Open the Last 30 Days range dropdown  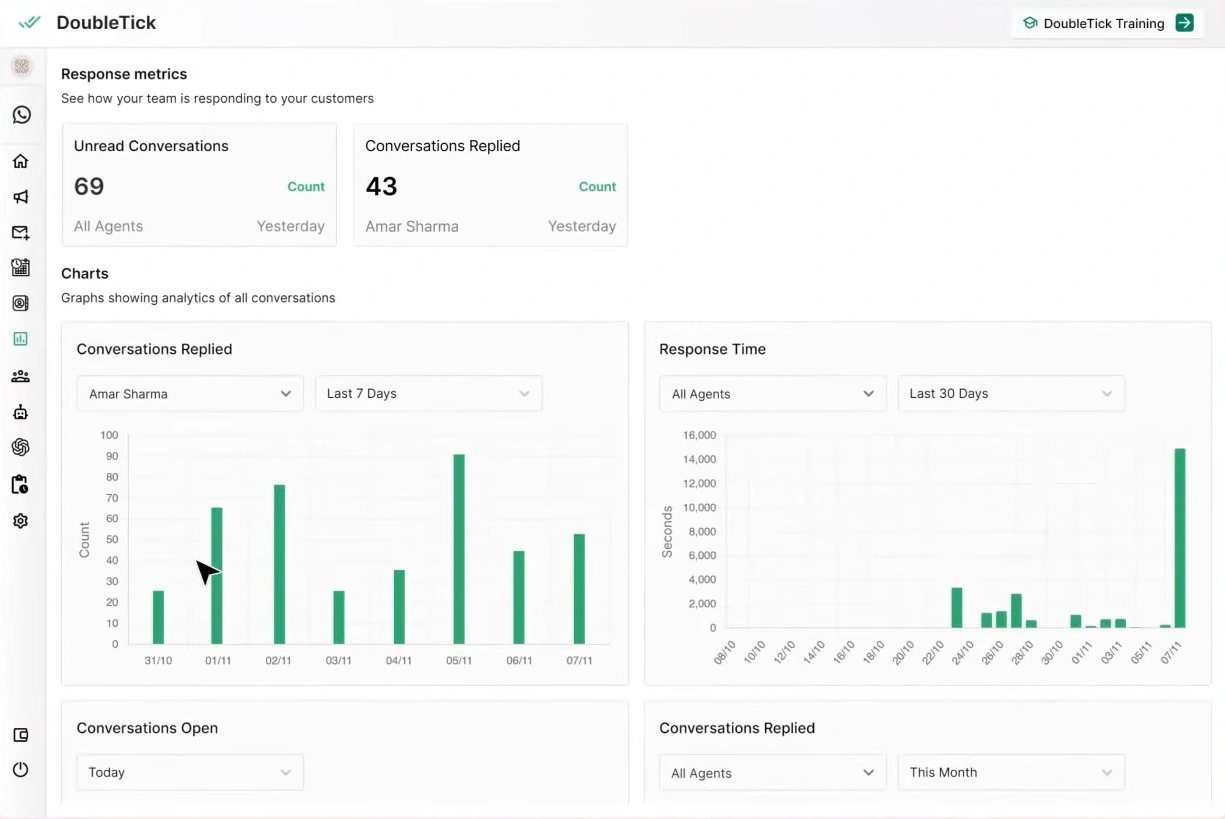[x=1010, y=394]
